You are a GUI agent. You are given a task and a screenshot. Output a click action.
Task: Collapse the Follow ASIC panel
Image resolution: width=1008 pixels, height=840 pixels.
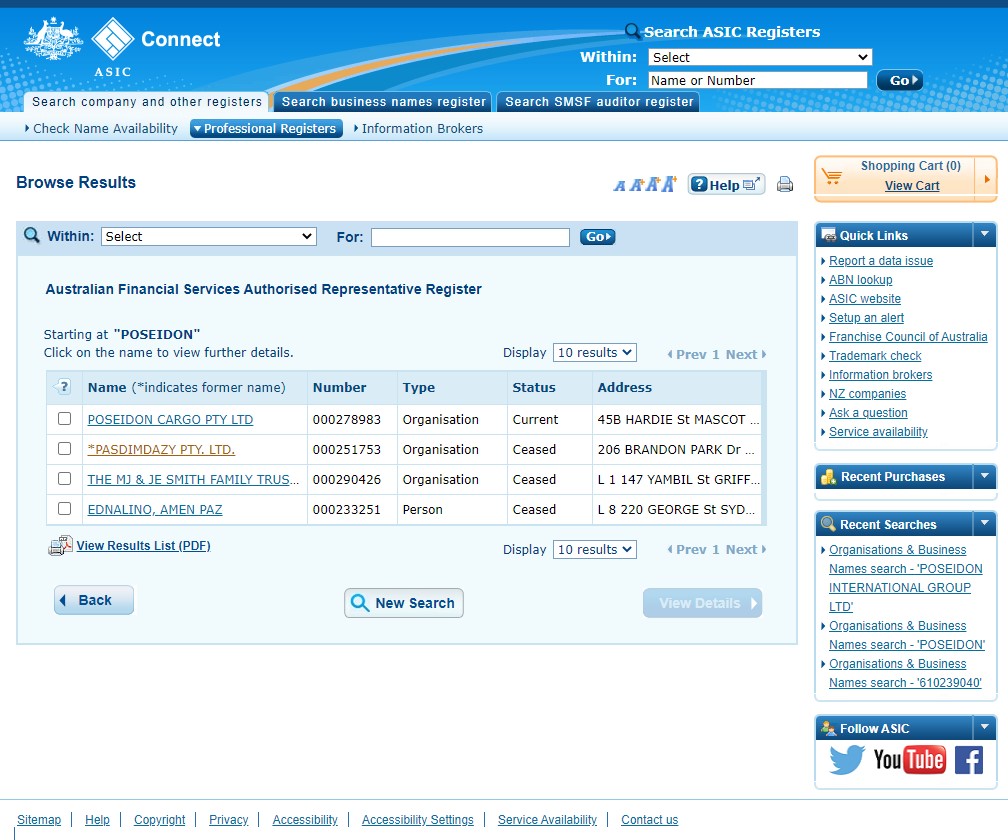(x=984, y=728)
